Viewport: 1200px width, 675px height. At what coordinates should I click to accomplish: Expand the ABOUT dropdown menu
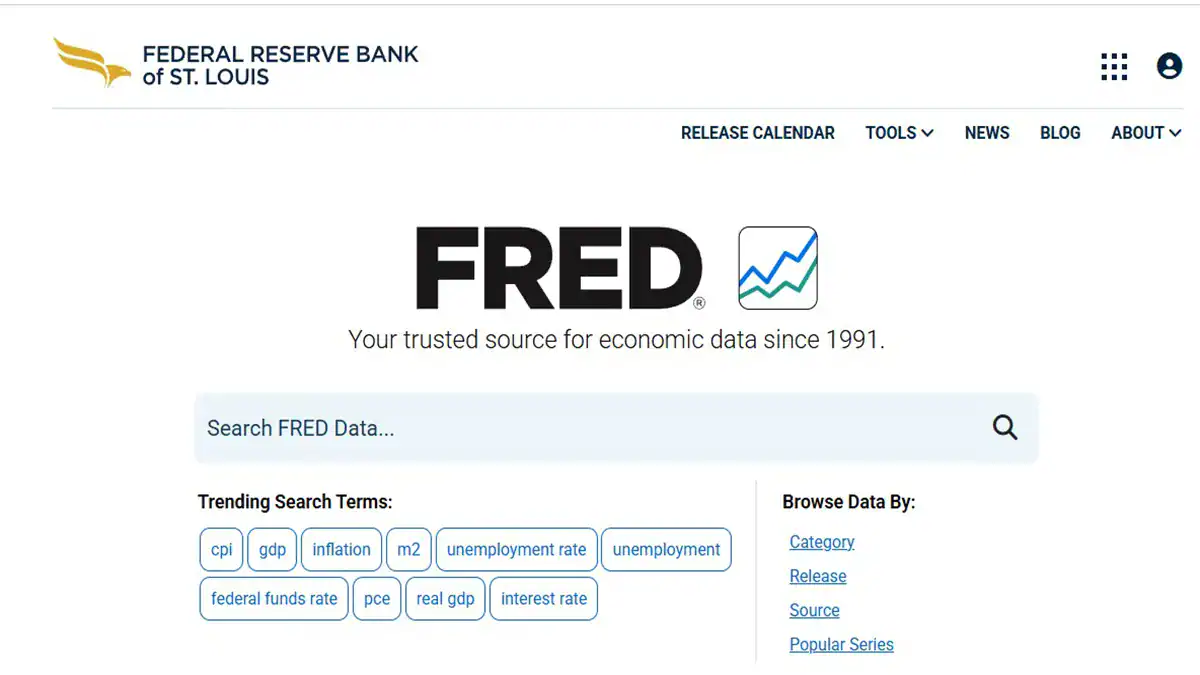[1144, 133]
